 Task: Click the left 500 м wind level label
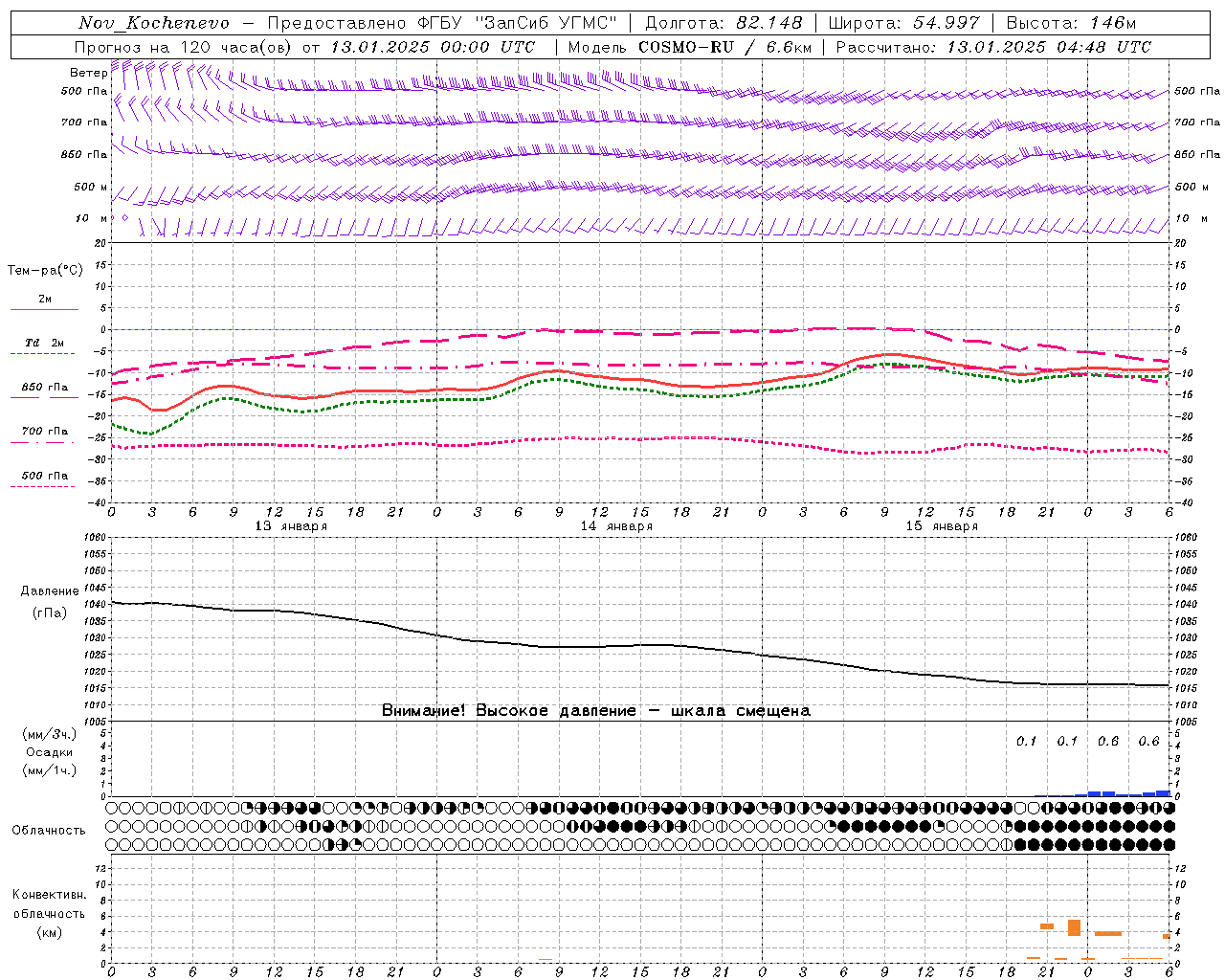point(91,187)
